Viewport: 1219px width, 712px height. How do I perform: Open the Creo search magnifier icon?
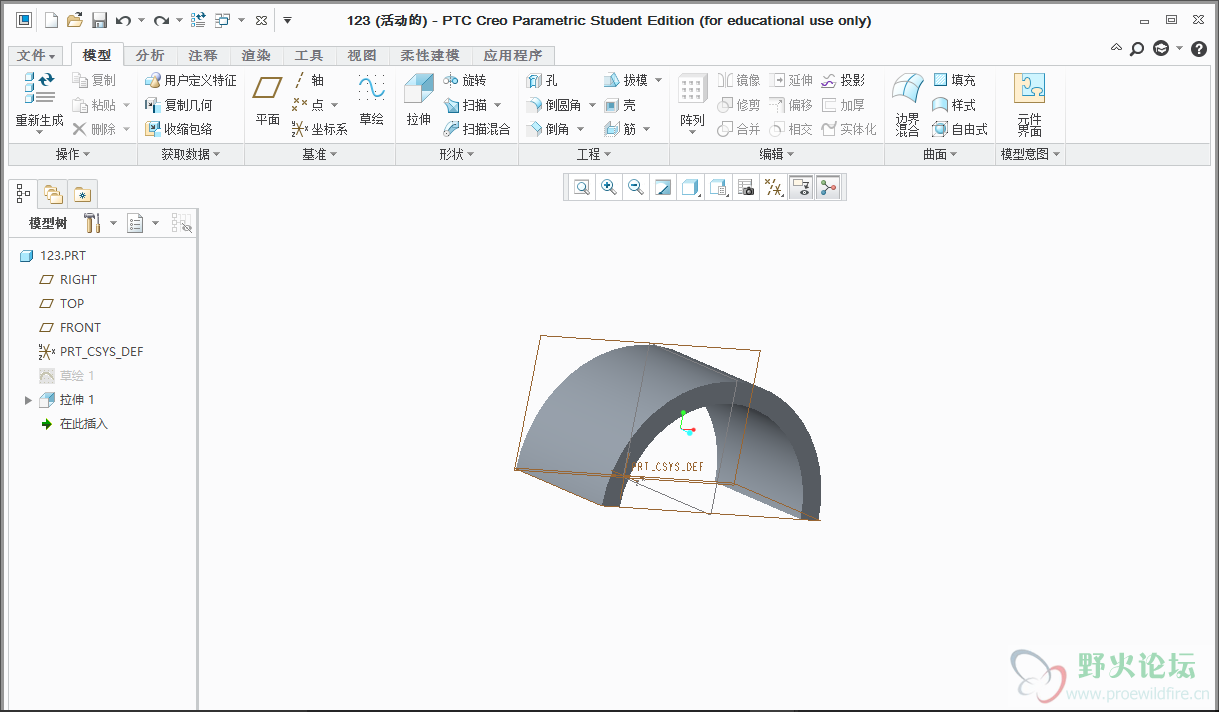pyautogui.click(x=1137, y=48)
